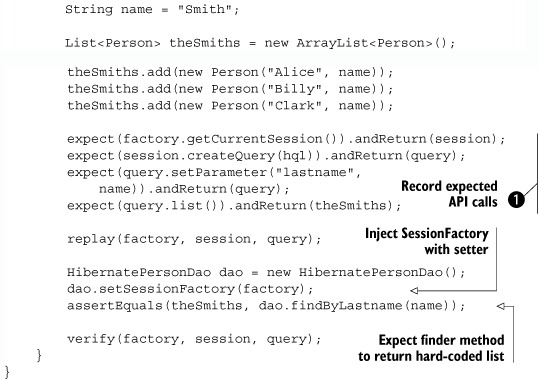Click the expect query.list() line
This screenshot has width=539, height=380.
234,206
